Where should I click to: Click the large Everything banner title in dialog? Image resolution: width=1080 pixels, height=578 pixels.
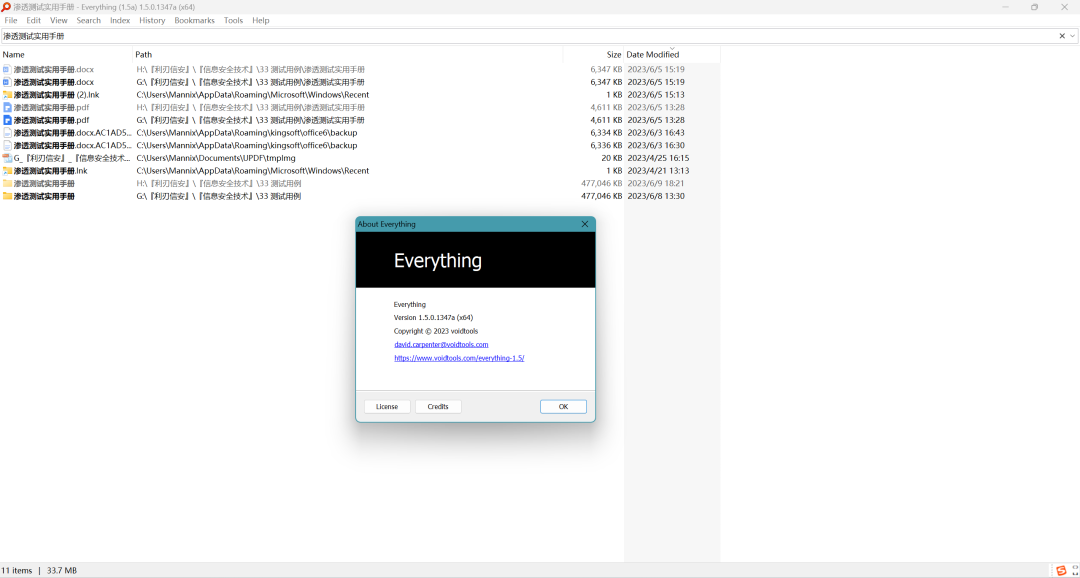click(437, 260)
